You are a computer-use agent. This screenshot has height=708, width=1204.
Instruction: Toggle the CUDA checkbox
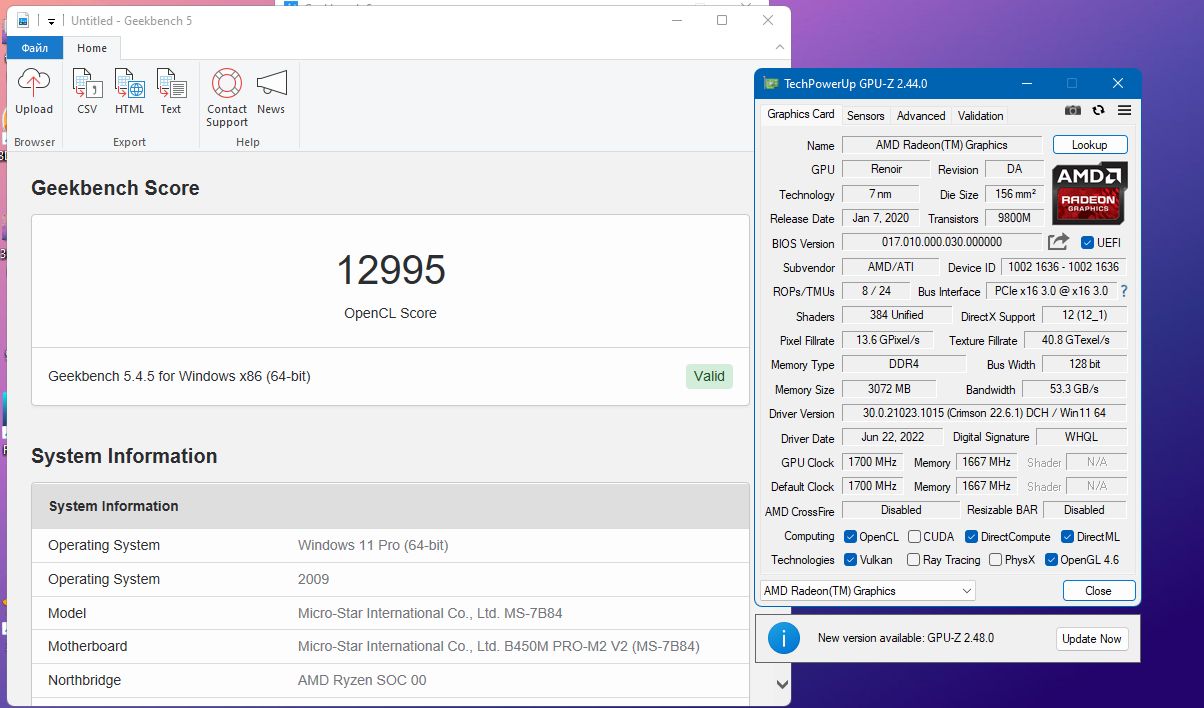(x=914, y=537)
